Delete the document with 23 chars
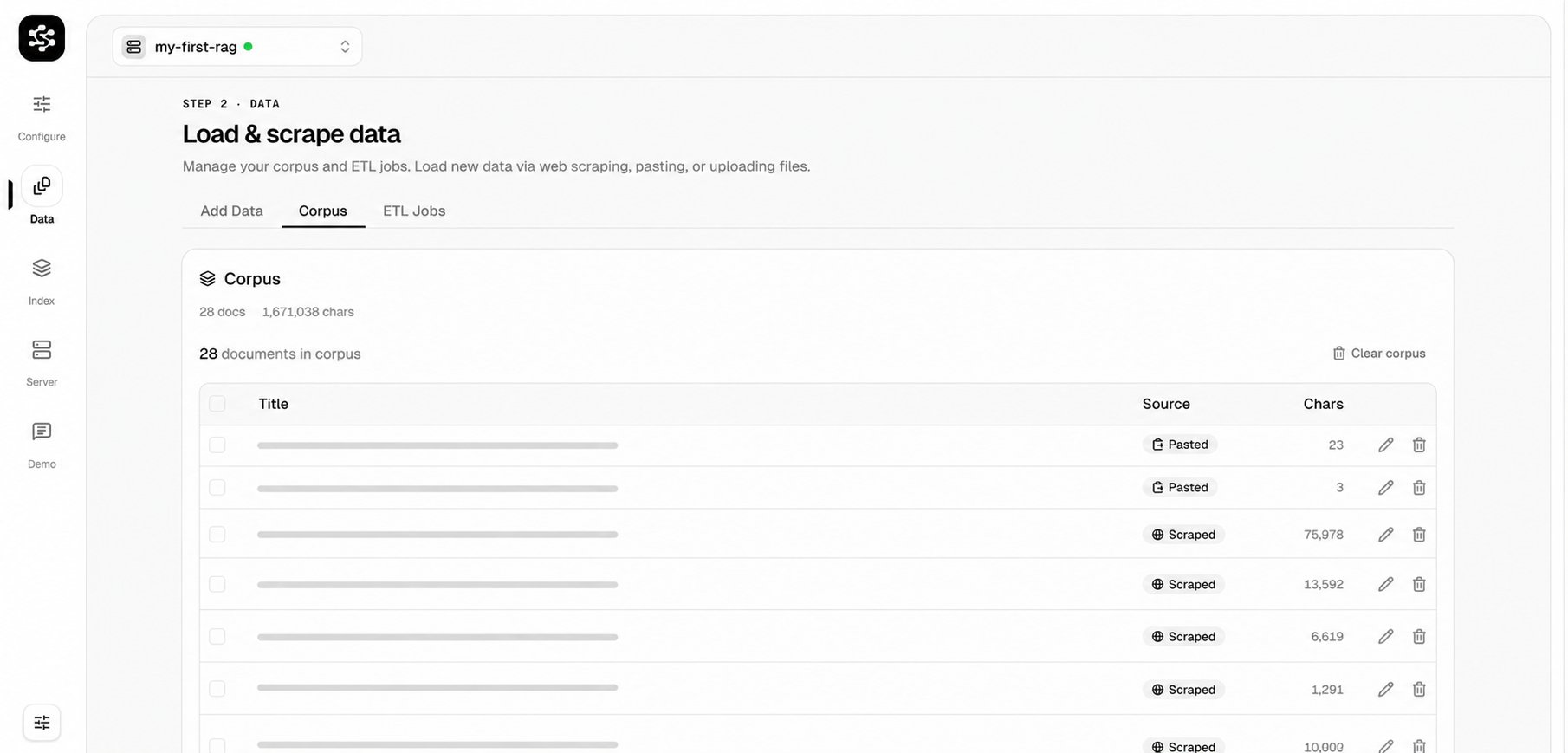This screenshot has width=1568, height=753. tap(1419, 445)
